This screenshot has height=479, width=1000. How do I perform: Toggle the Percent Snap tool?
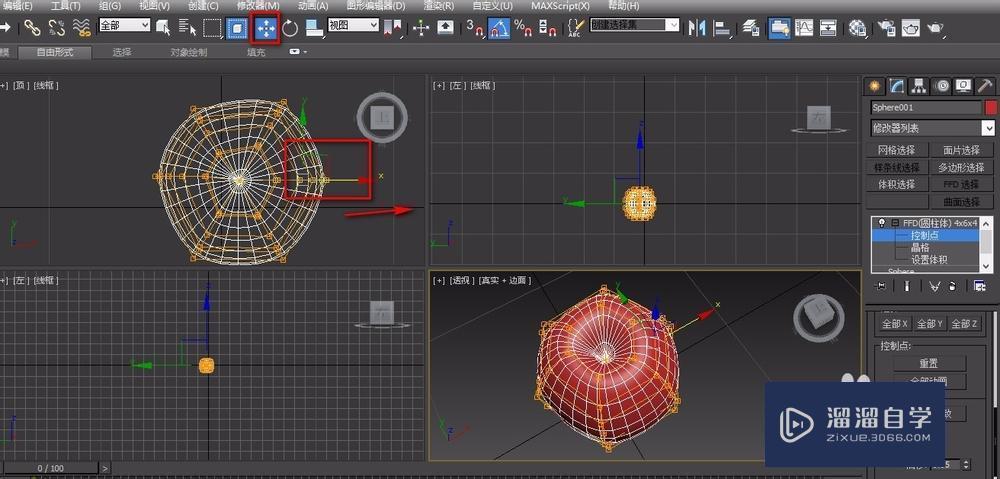(x=523, y=28)
